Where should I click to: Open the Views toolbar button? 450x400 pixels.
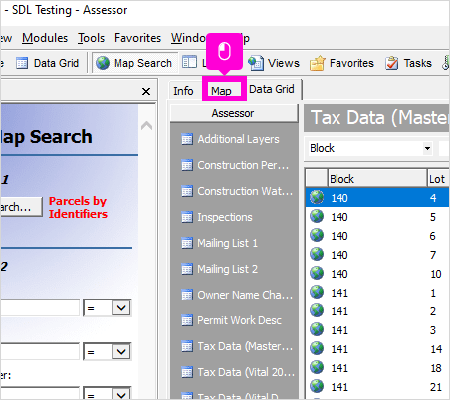point(274,63)
